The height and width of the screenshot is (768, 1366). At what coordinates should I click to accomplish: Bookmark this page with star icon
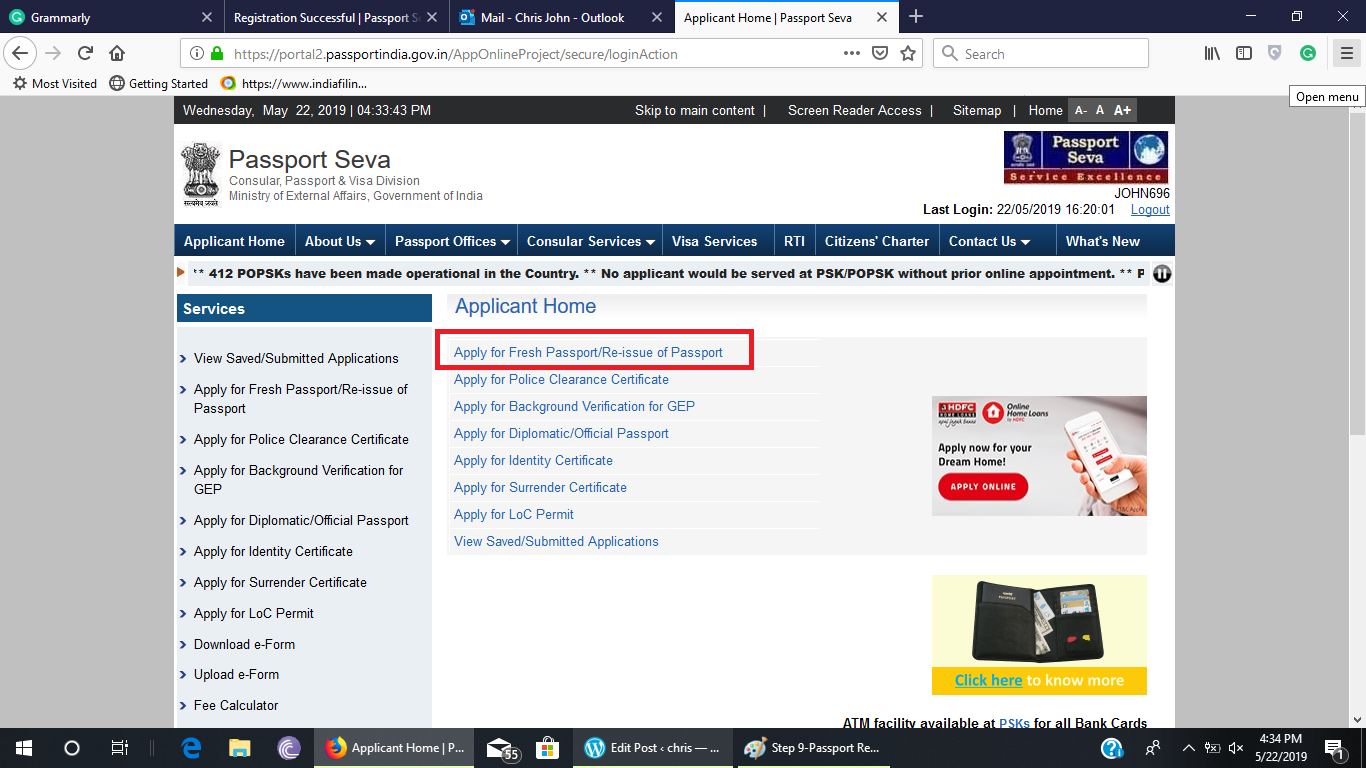point(908,54)
